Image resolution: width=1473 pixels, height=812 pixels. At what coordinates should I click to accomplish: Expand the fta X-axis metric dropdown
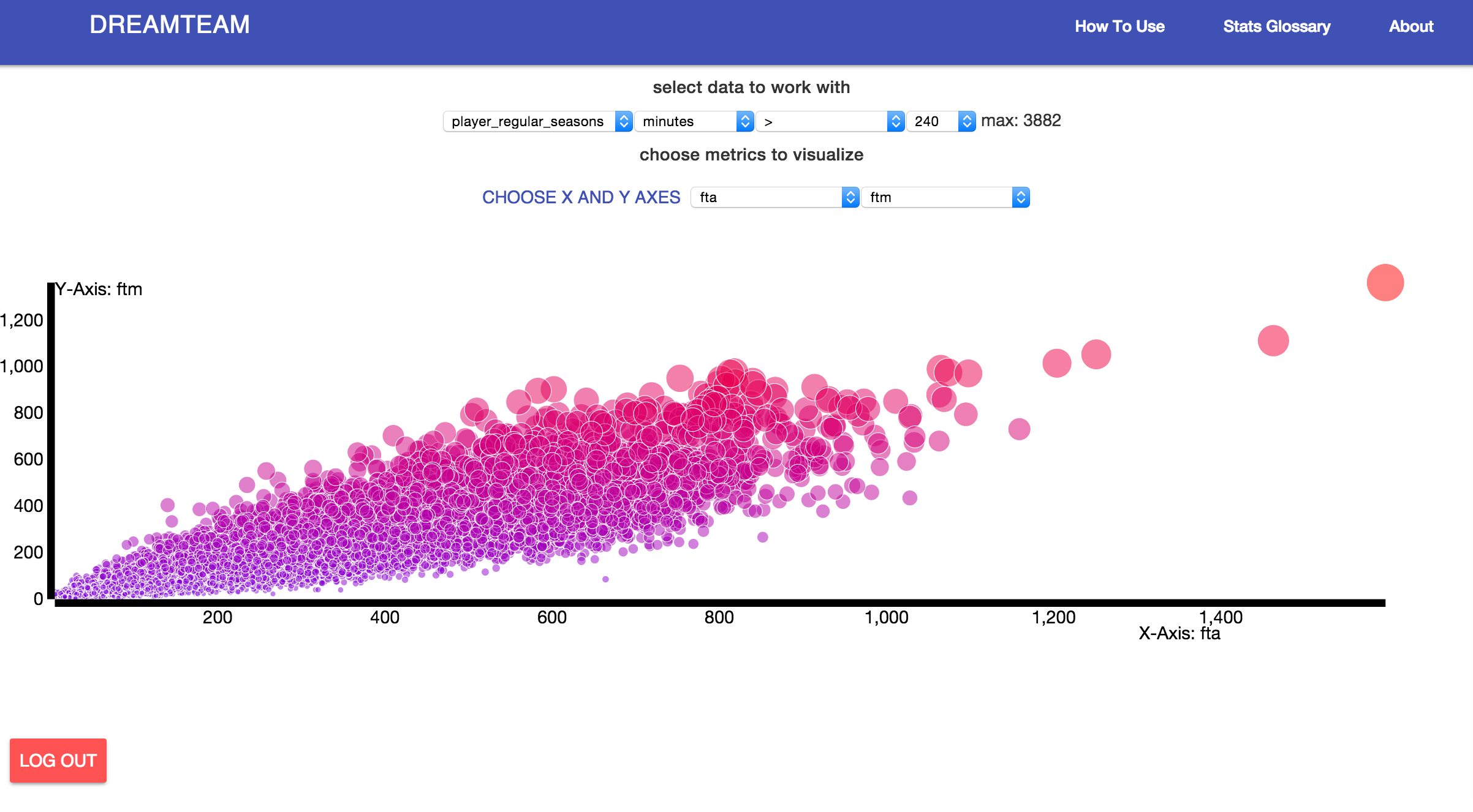click(767, 197)
